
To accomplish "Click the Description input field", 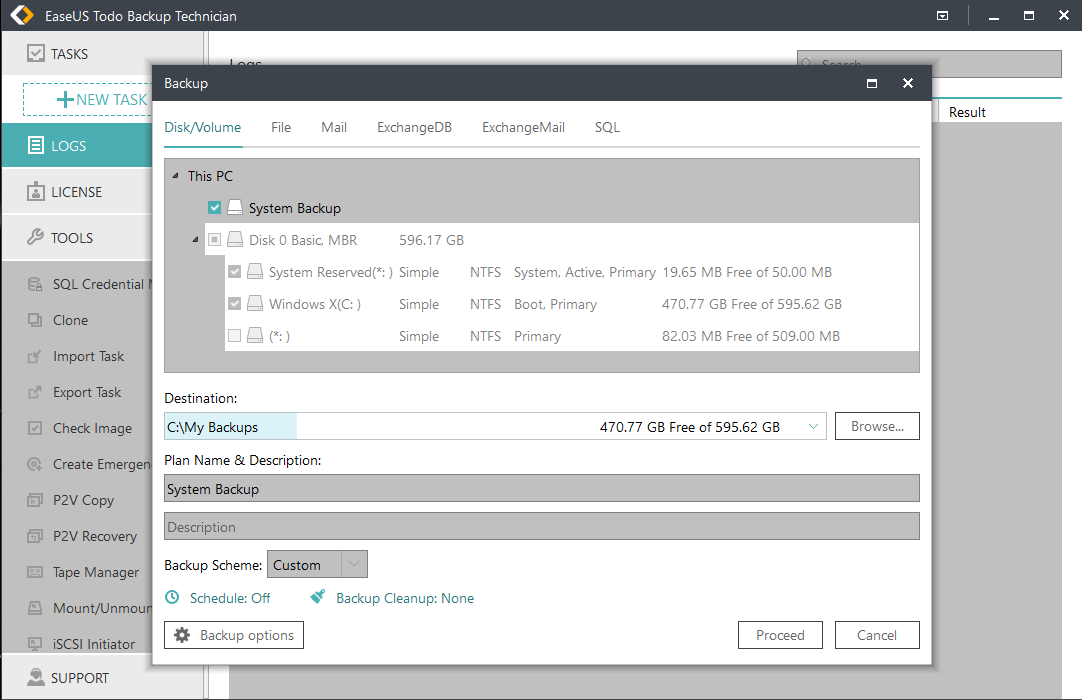I will pos(542,526).
